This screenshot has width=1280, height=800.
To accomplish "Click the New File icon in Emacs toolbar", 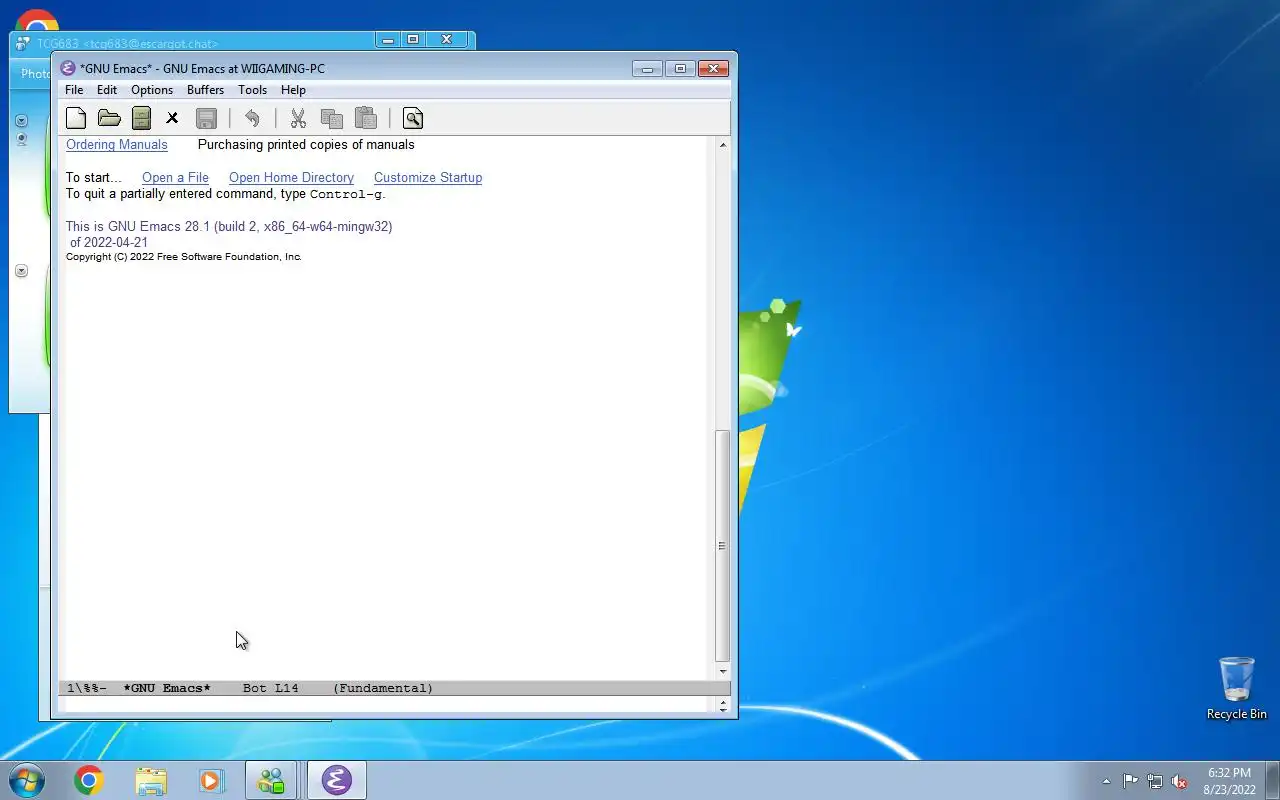I will point(76,118).
